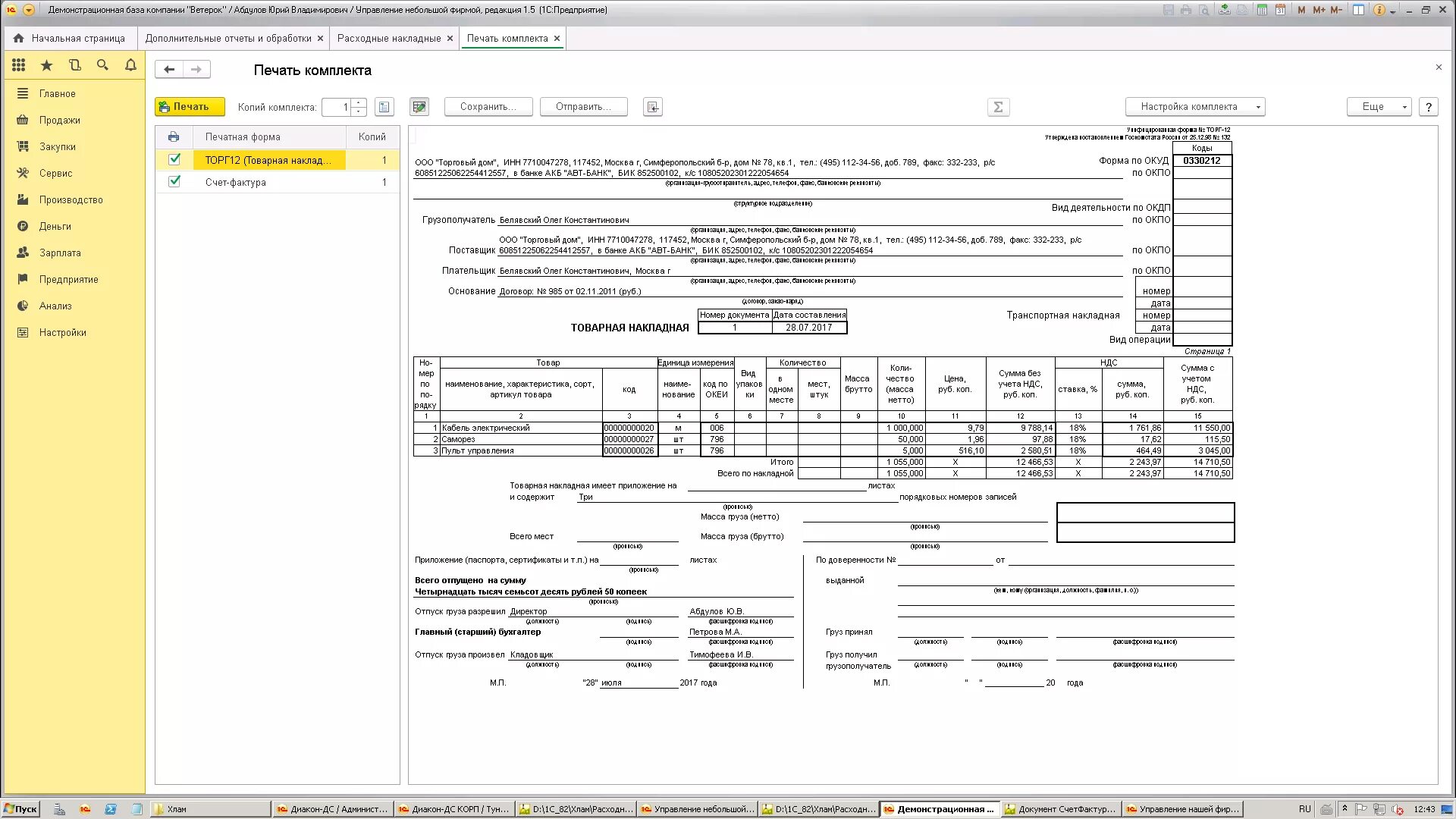Click the Печать button

click(190, 107)
